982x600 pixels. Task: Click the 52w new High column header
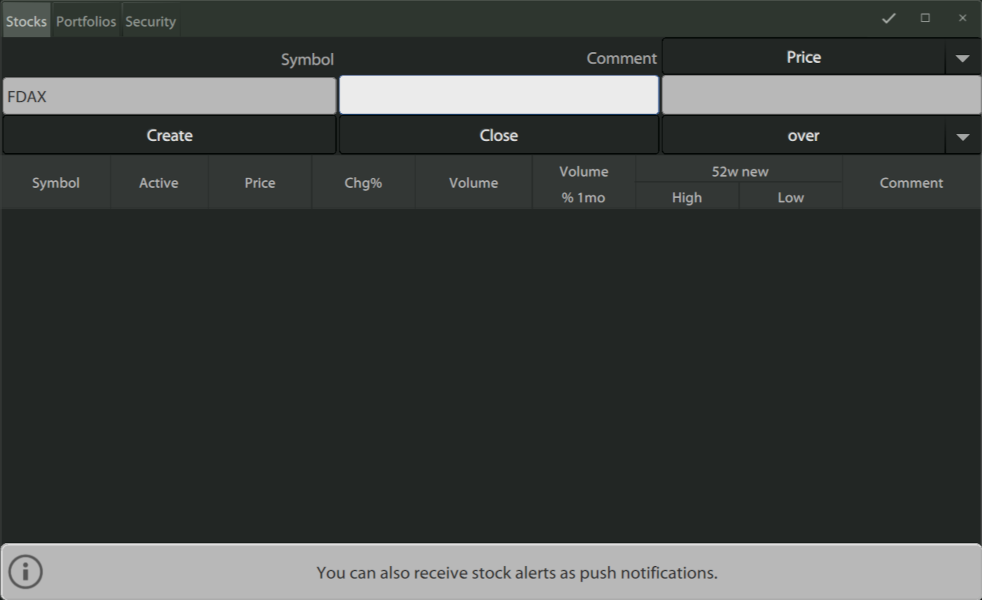687,197
